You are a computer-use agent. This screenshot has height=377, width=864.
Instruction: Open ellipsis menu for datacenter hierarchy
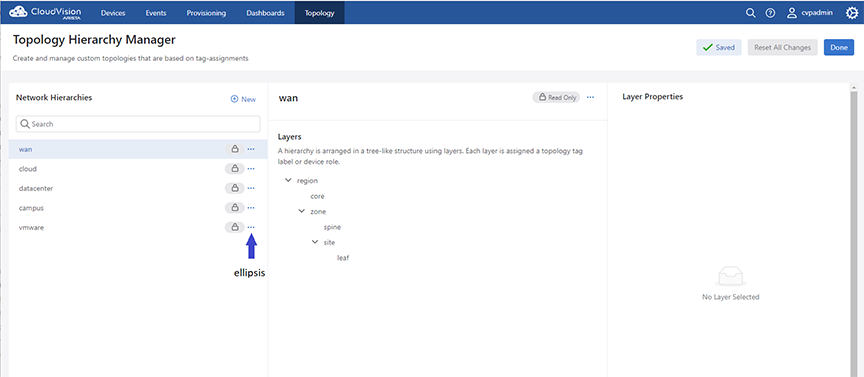point(251,188)
